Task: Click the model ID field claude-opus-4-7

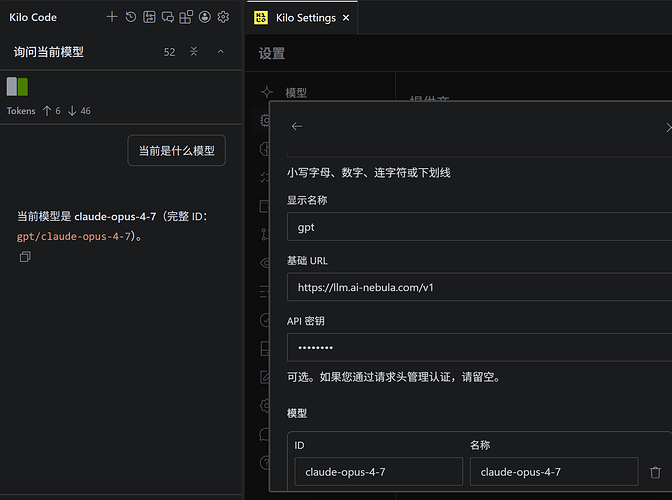Action: (x=379, y=472)
